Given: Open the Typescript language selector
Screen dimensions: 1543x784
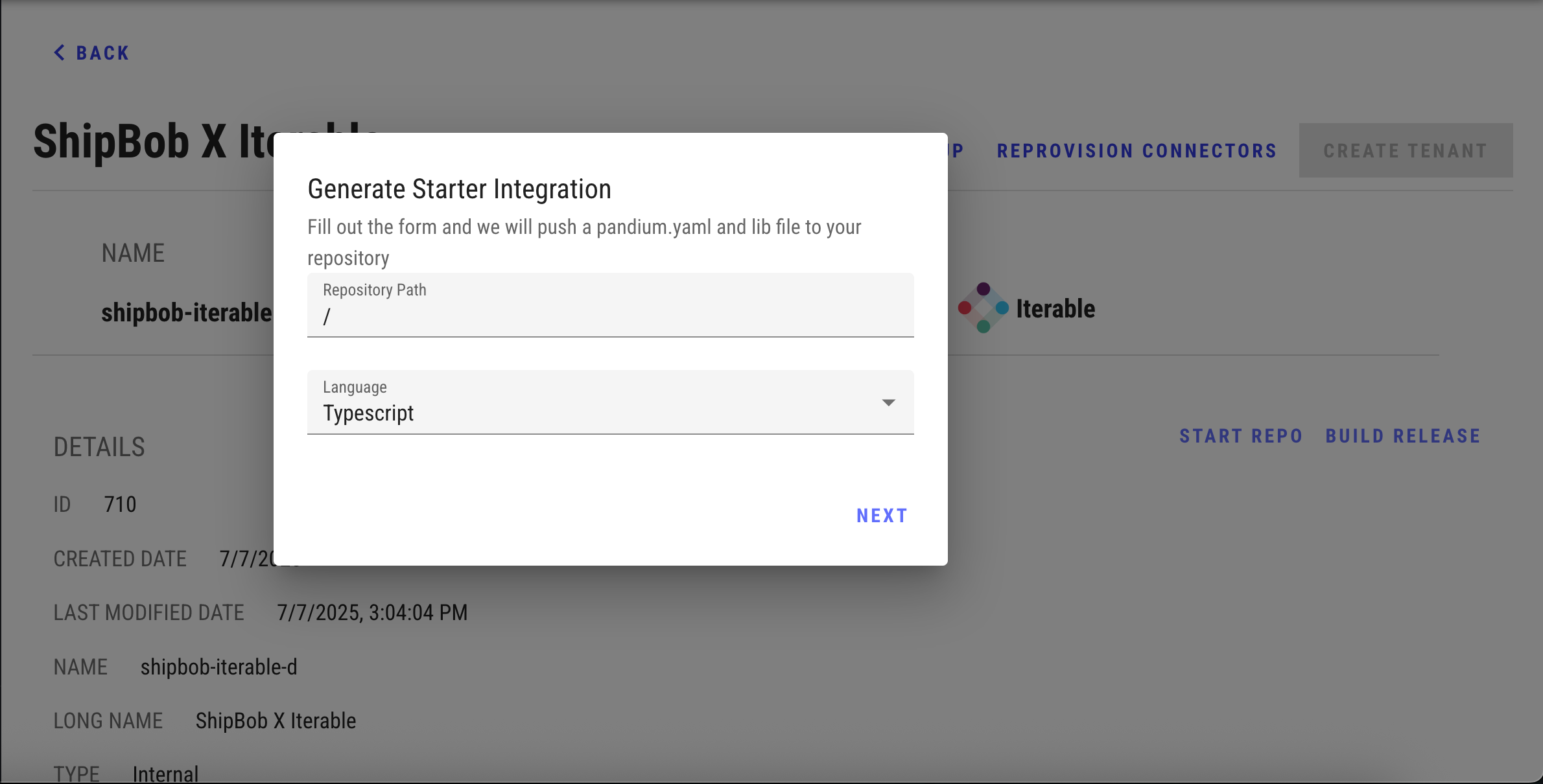Looking at the screenshot, I should pos(596,412).
